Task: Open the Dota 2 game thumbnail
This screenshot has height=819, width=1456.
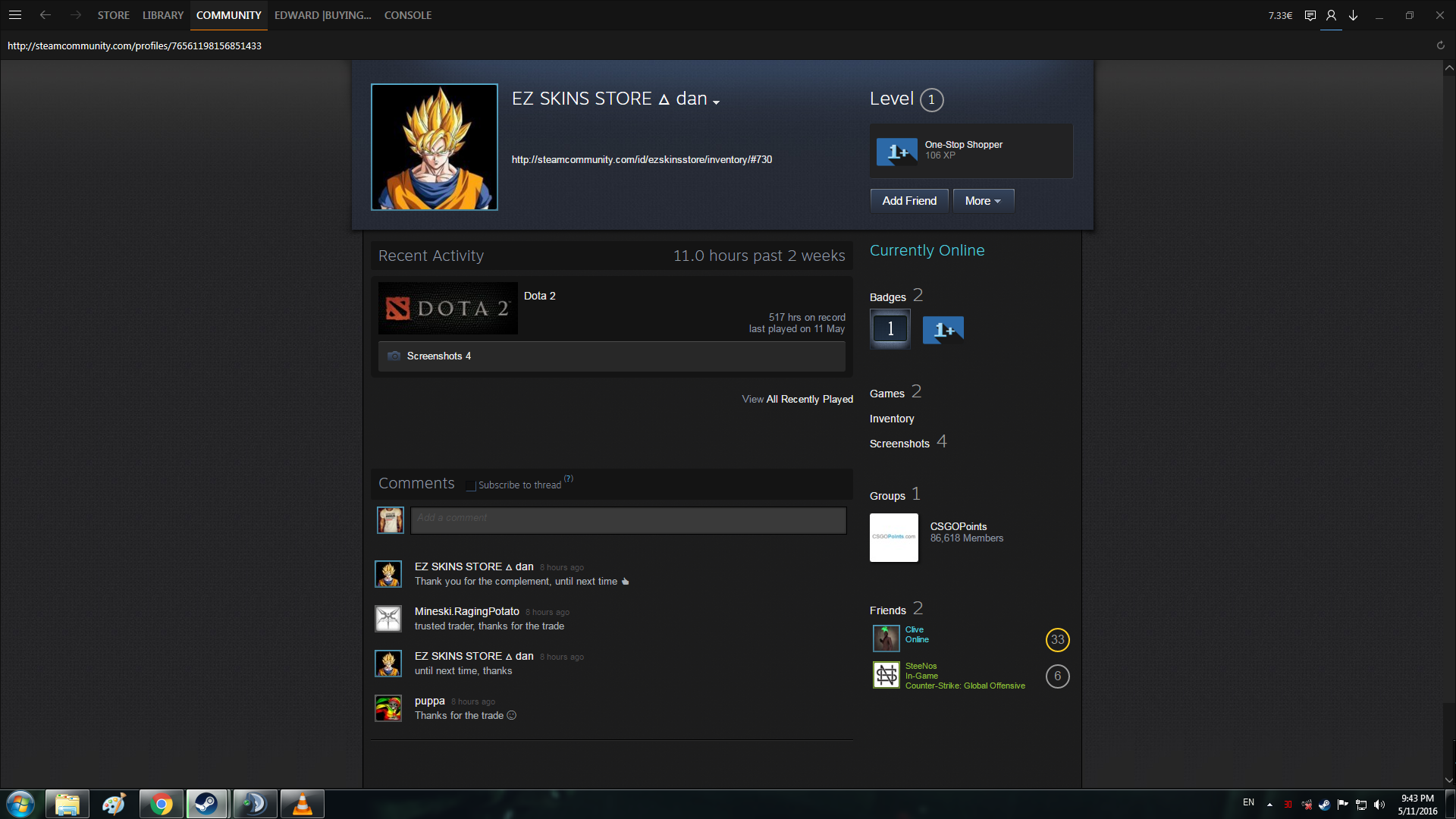Action: 447,309
